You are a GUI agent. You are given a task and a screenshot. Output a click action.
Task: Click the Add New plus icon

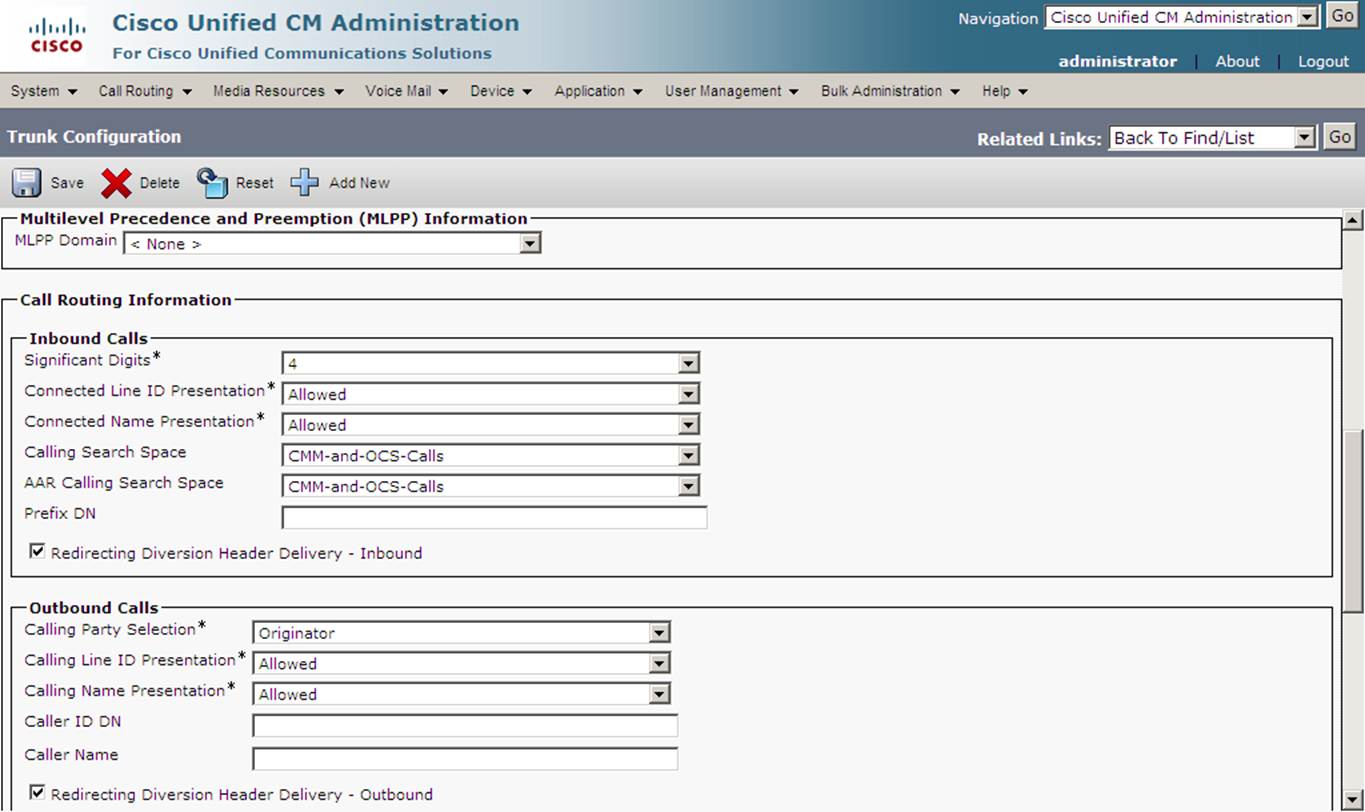point(304,183)
